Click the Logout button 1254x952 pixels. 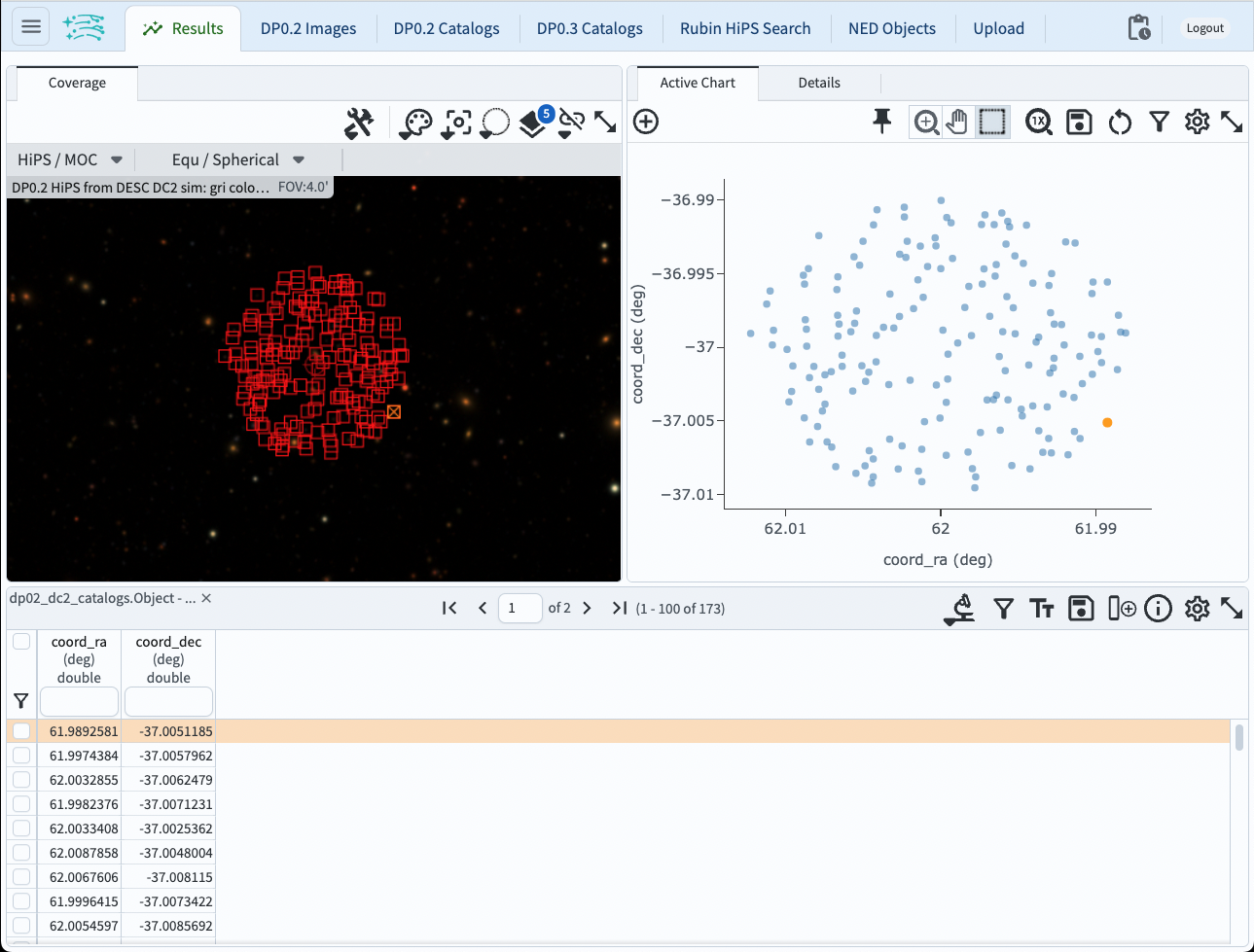[1204, 28]
